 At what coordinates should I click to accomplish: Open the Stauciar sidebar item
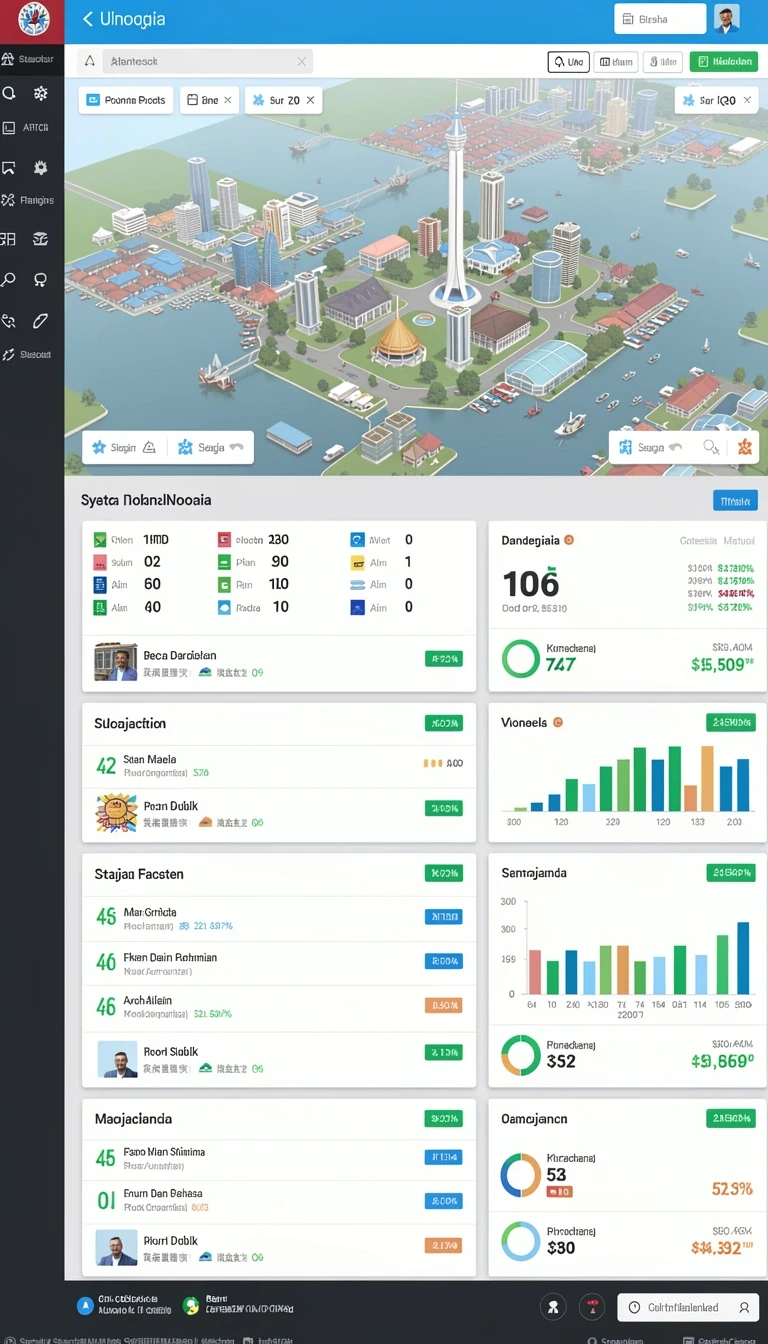coord(32,59)
